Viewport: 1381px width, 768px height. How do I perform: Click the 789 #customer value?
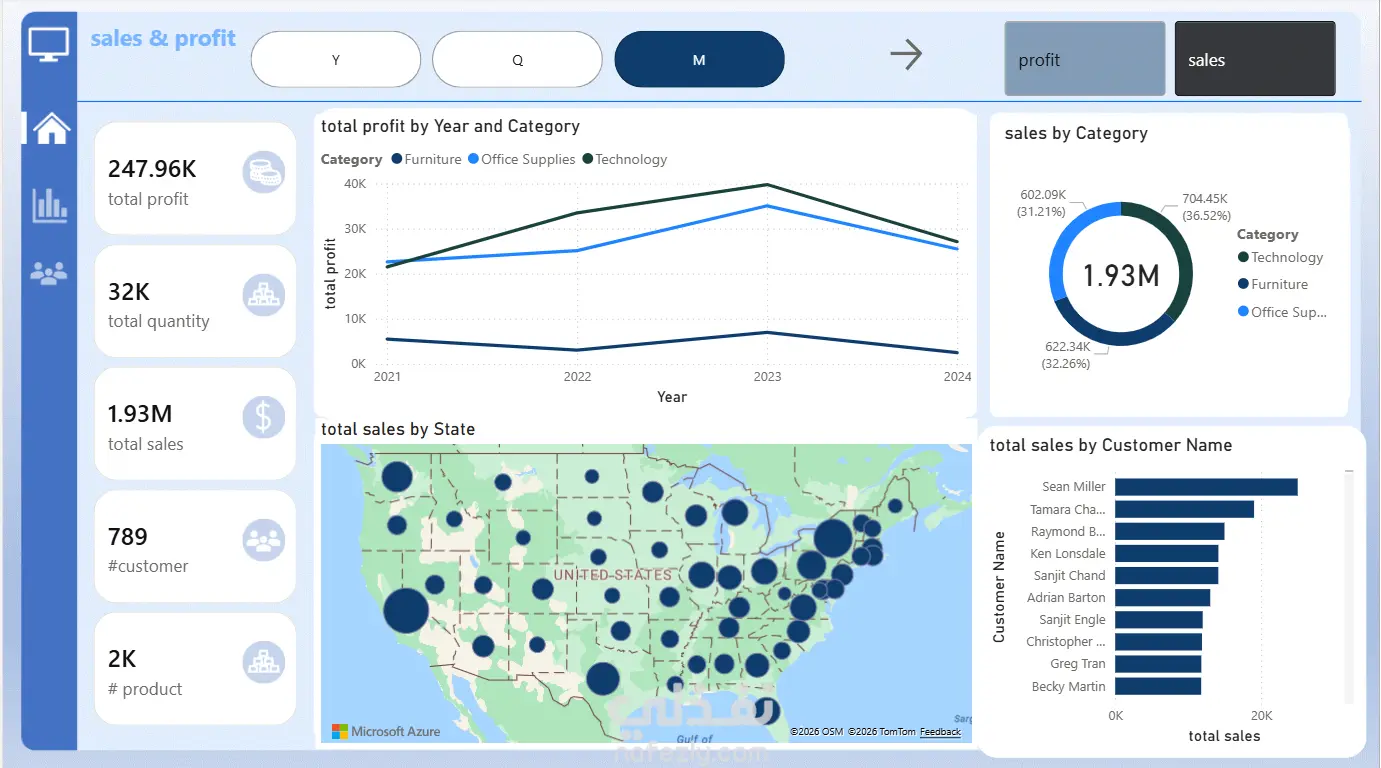(128, 537)
